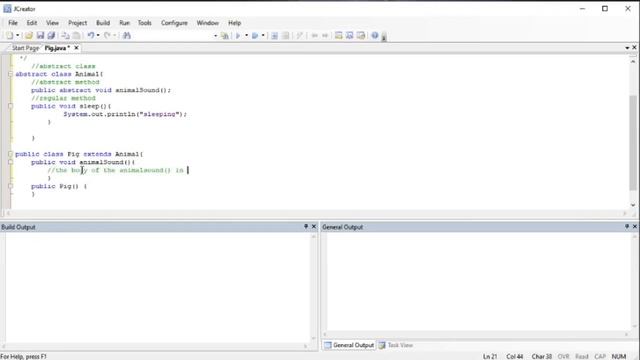Screen dimensions: 640x360
Task: Click the editor scroll up arrow
Action: (633, 62)
